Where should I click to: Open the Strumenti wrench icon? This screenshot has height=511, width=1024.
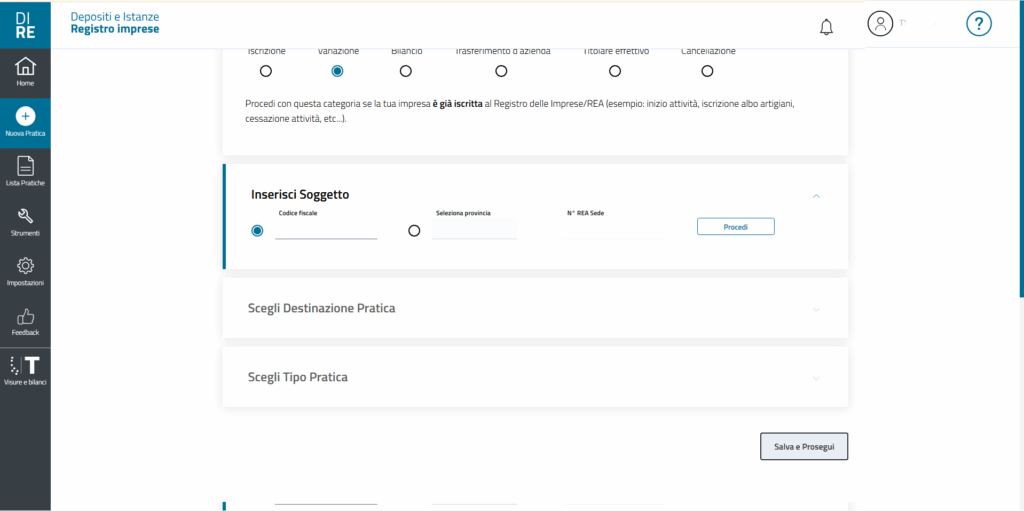(x=25, y=216)
